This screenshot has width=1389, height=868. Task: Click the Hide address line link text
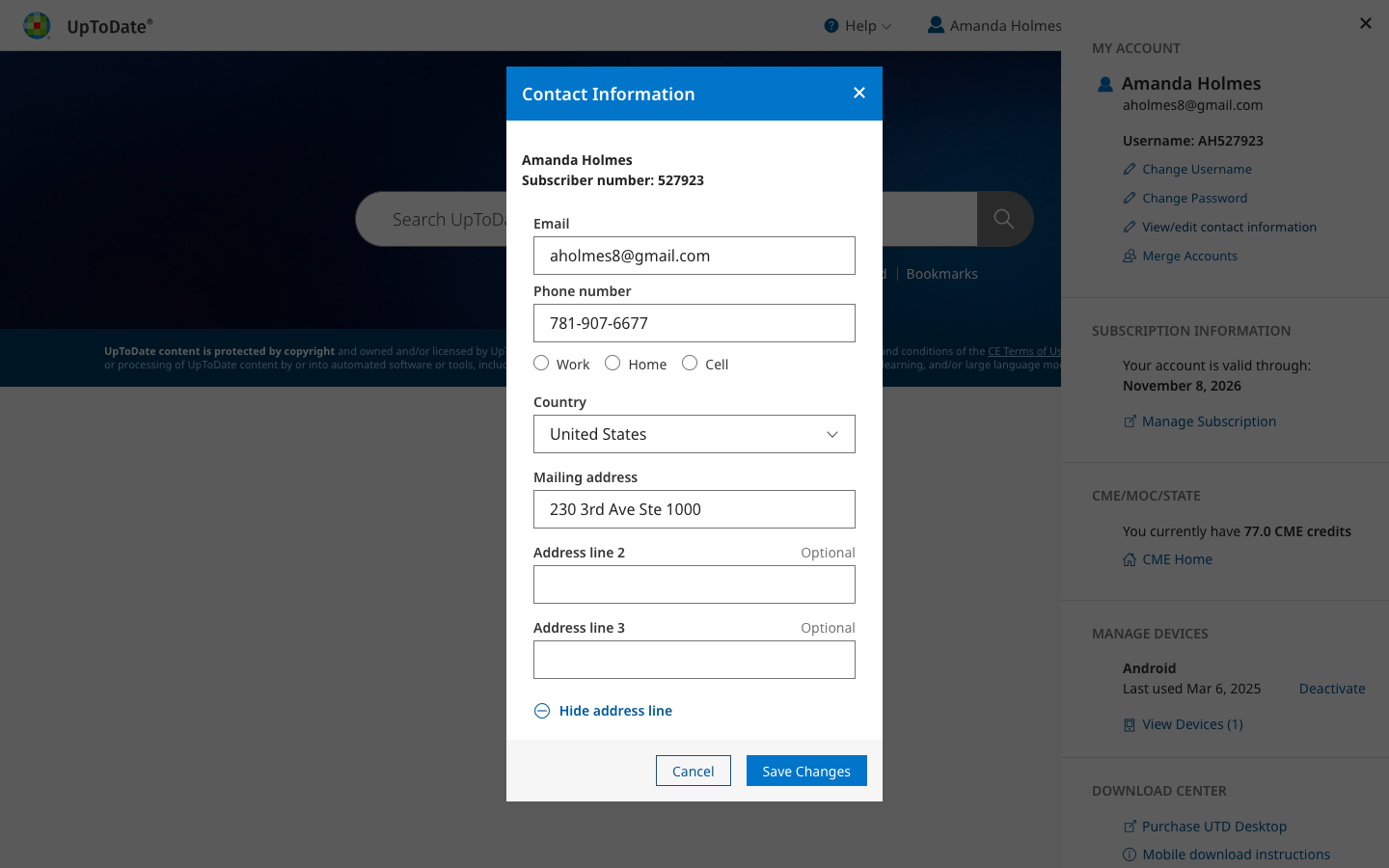coord(615,711)
